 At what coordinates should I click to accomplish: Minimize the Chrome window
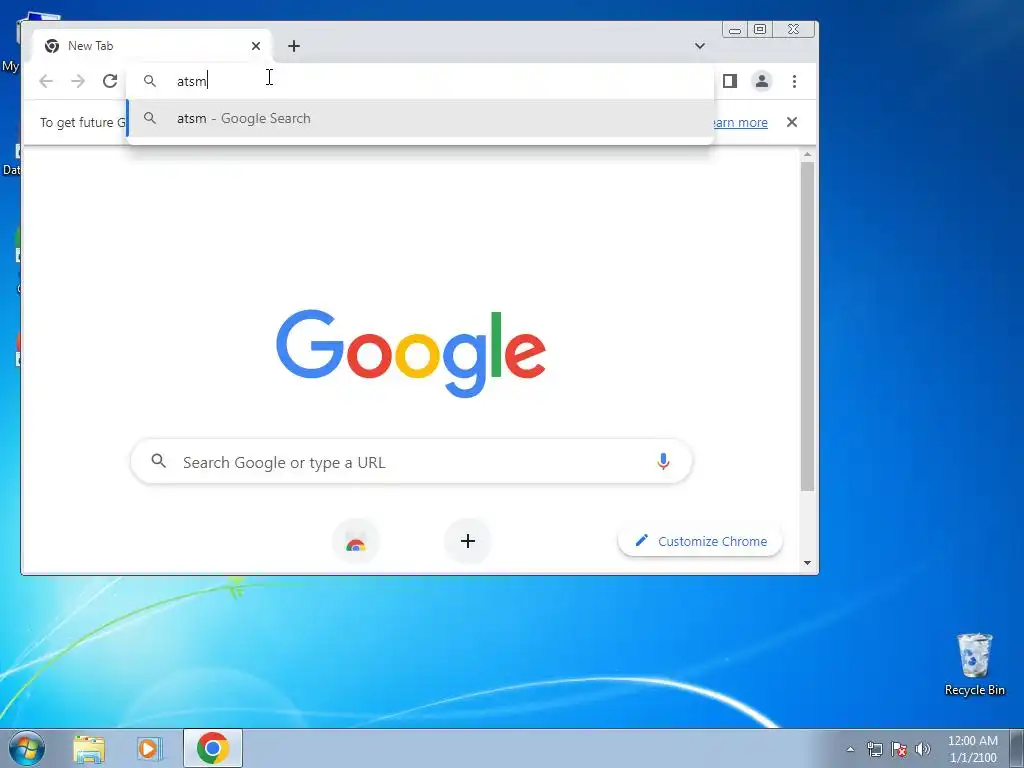point(735,29)
